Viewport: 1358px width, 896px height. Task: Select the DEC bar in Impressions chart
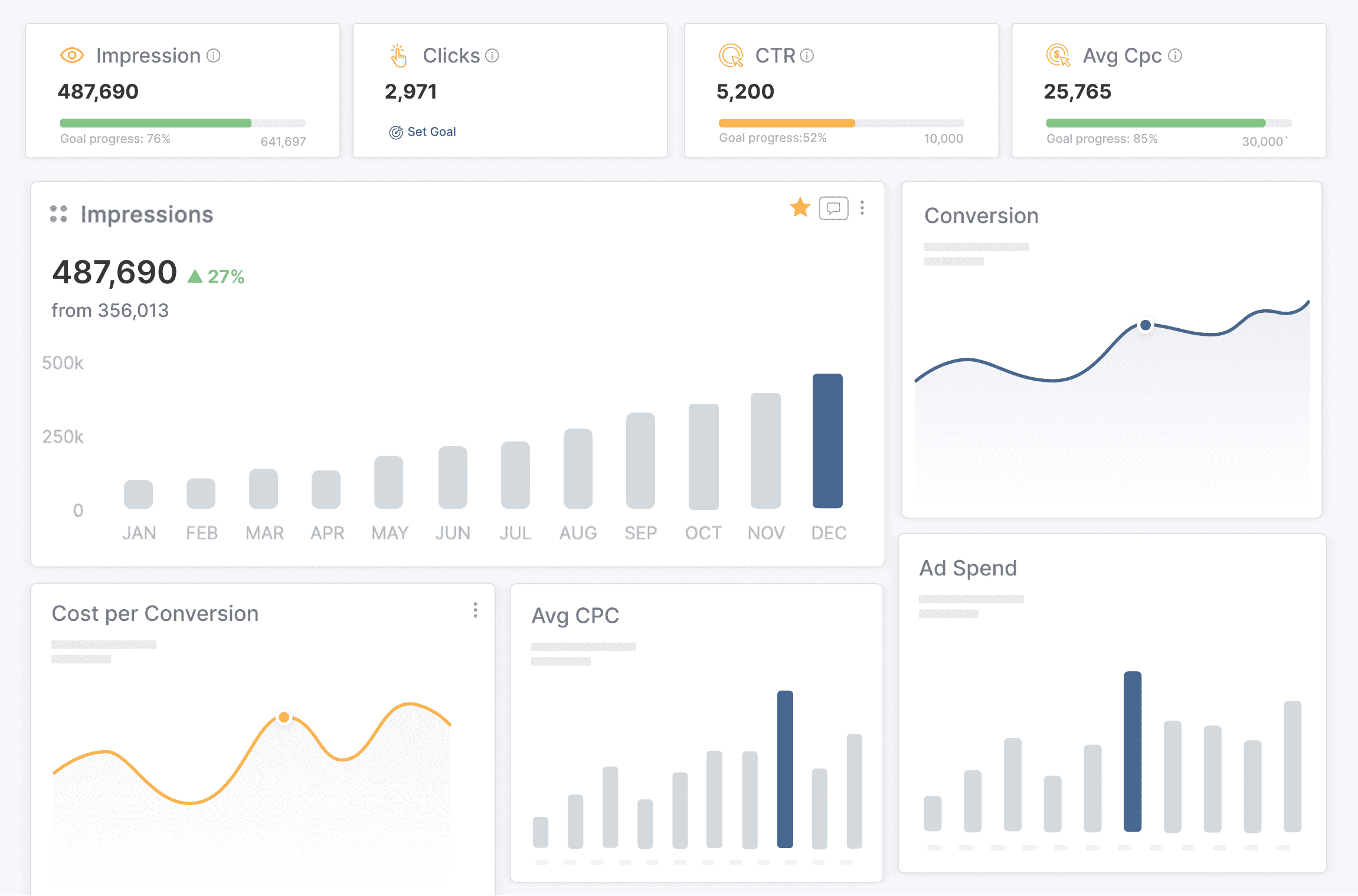[828, 440]
